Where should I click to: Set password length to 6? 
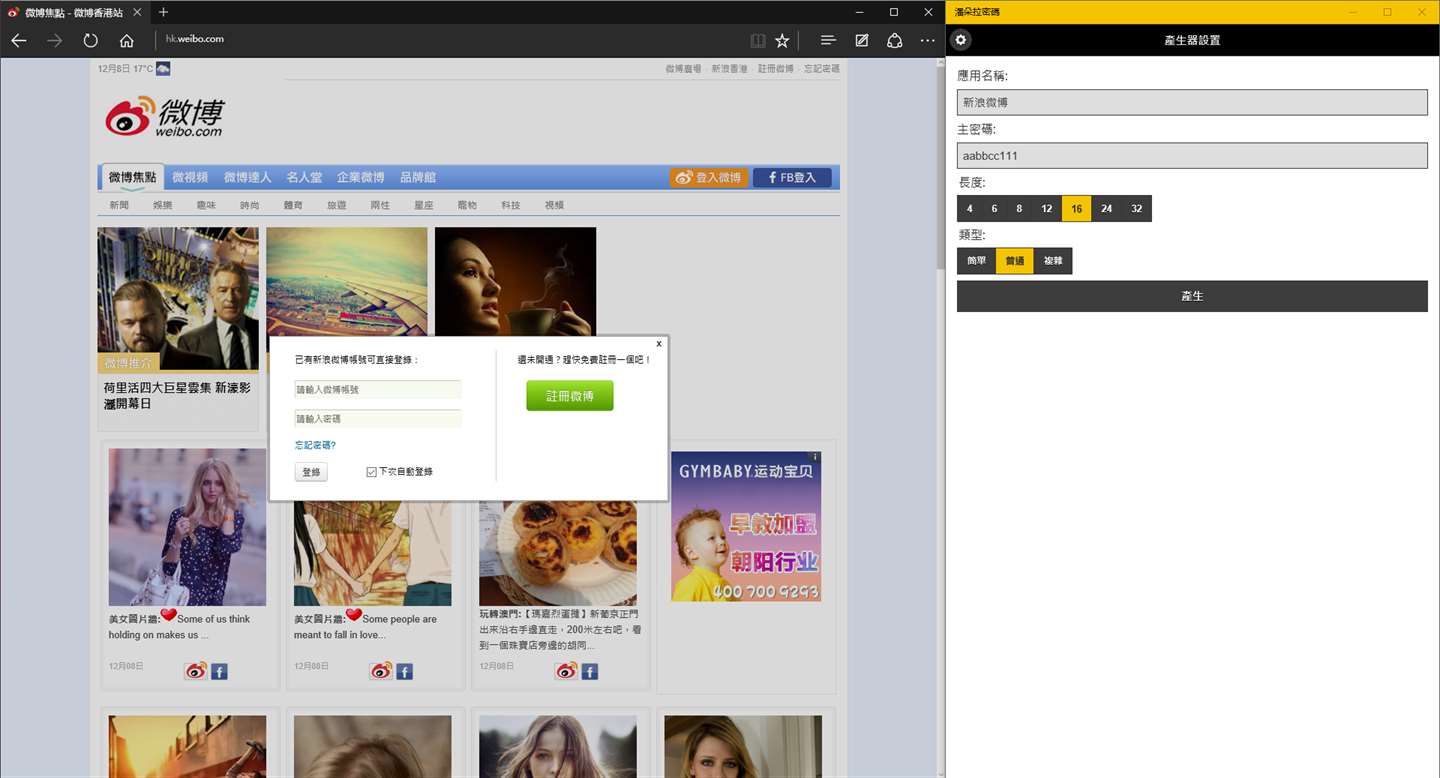[994, 209]
